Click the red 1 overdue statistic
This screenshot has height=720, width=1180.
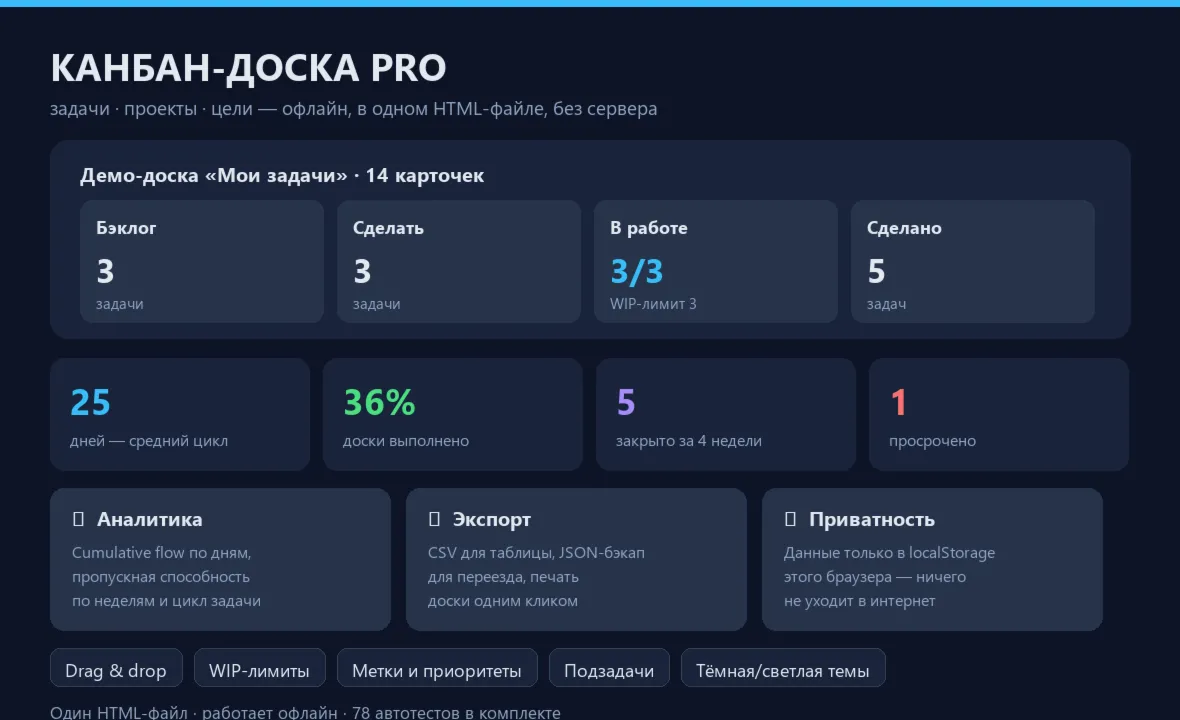coord(899,403)
